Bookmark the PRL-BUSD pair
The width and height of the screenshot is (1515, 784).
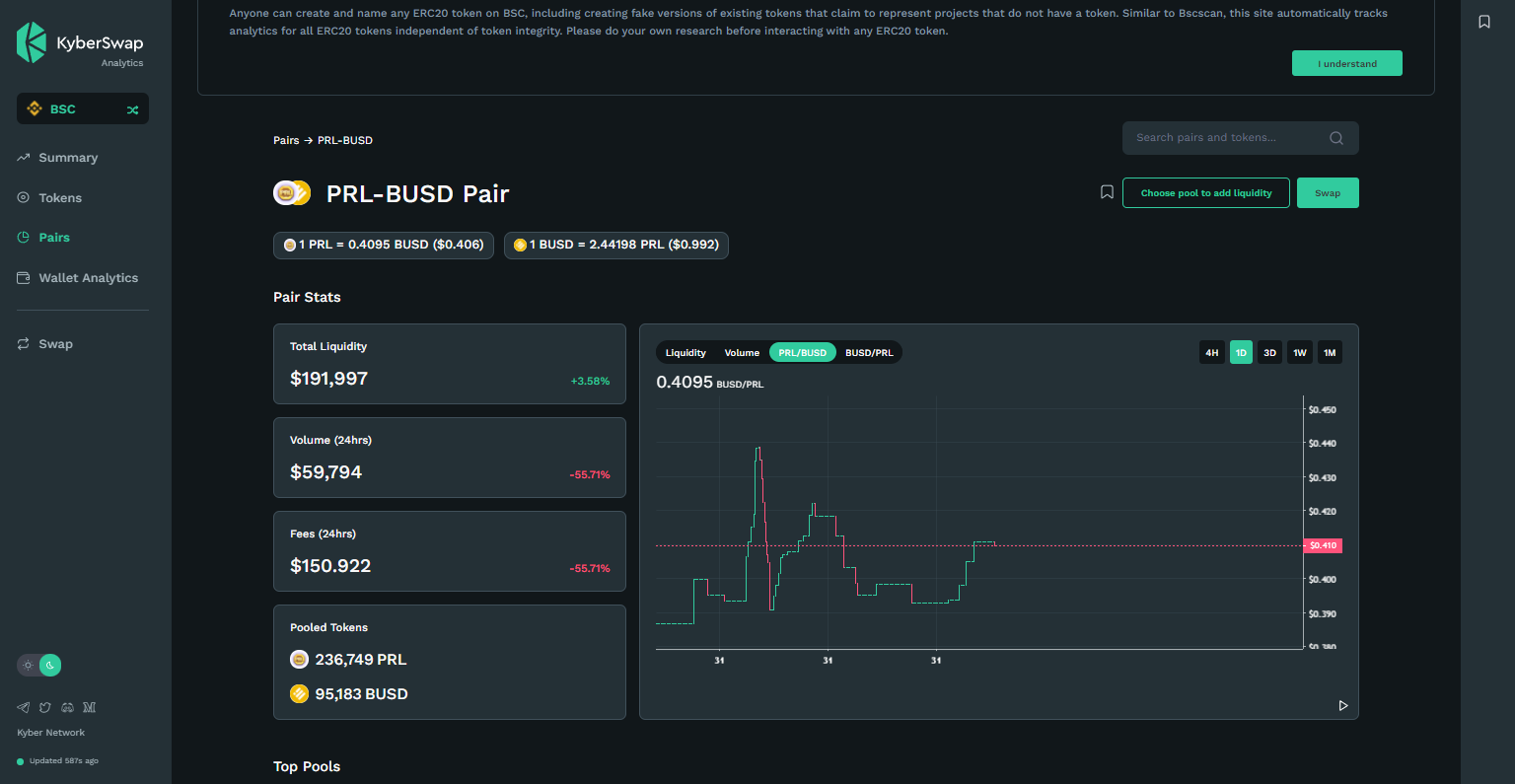tap(1107, 192)
